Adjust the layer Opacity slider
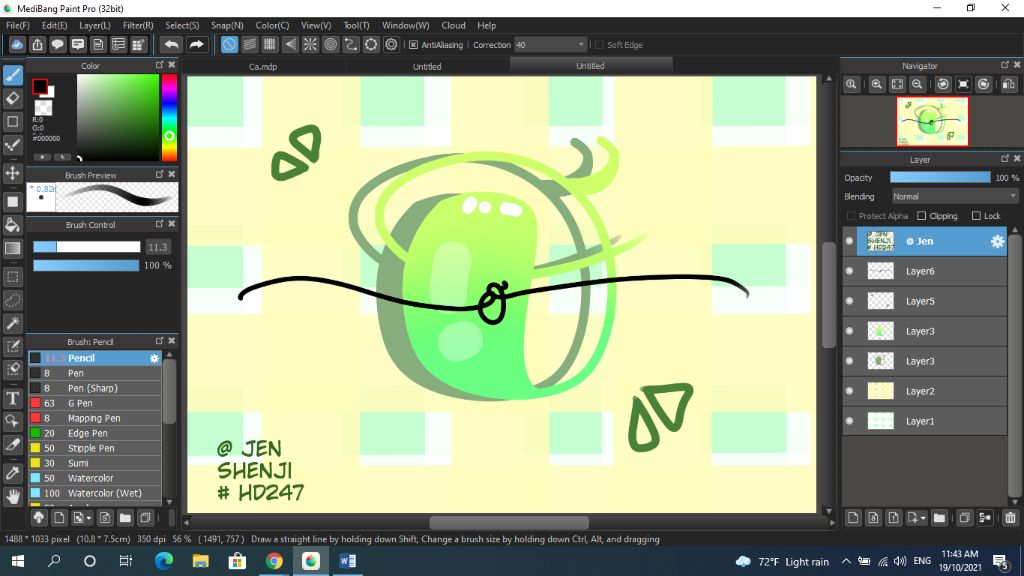 (x=940, y=178)
